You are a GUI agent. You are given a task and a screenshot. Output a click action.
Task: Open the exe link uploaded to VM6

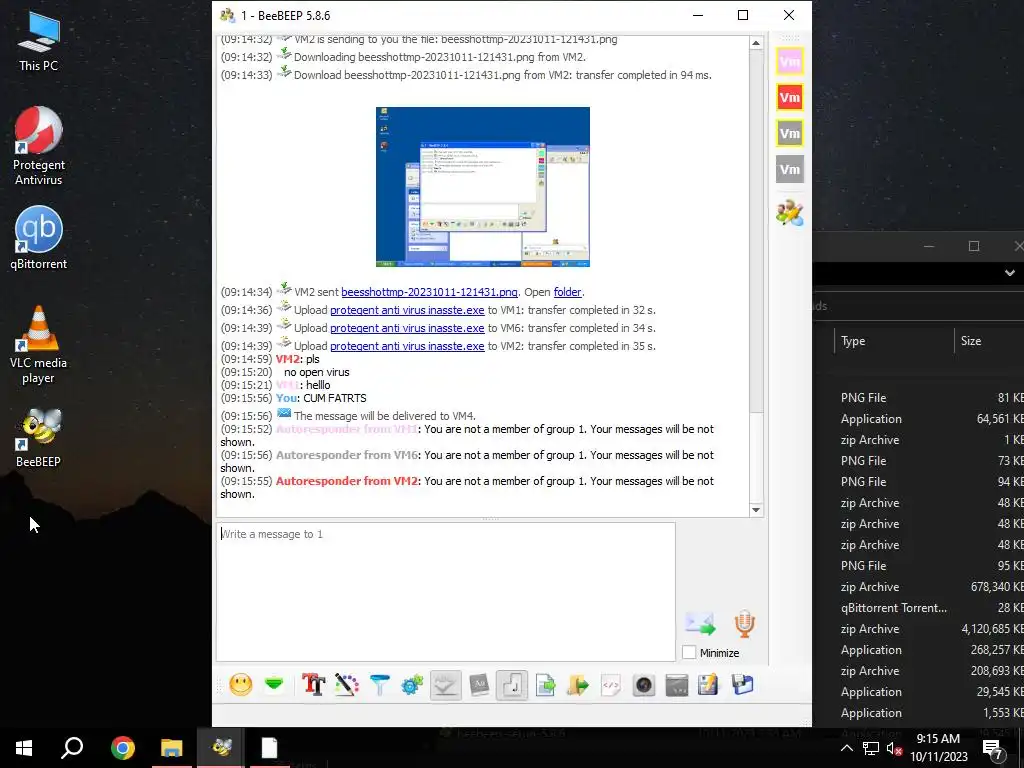407,328
